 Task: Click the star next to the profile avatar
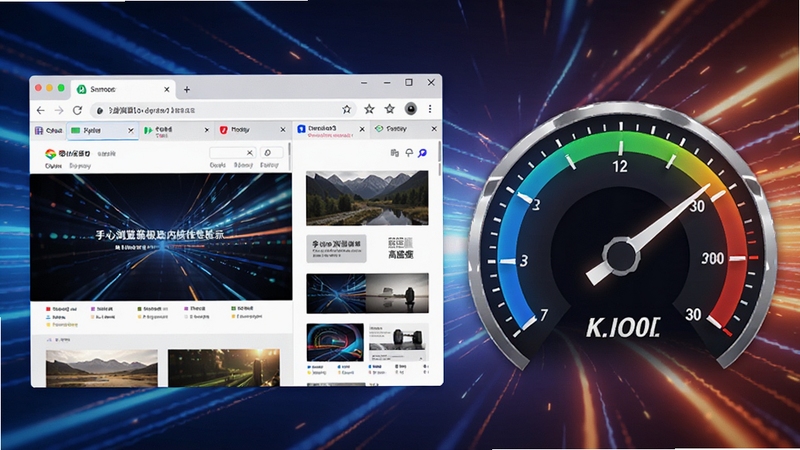pos(390,109)
